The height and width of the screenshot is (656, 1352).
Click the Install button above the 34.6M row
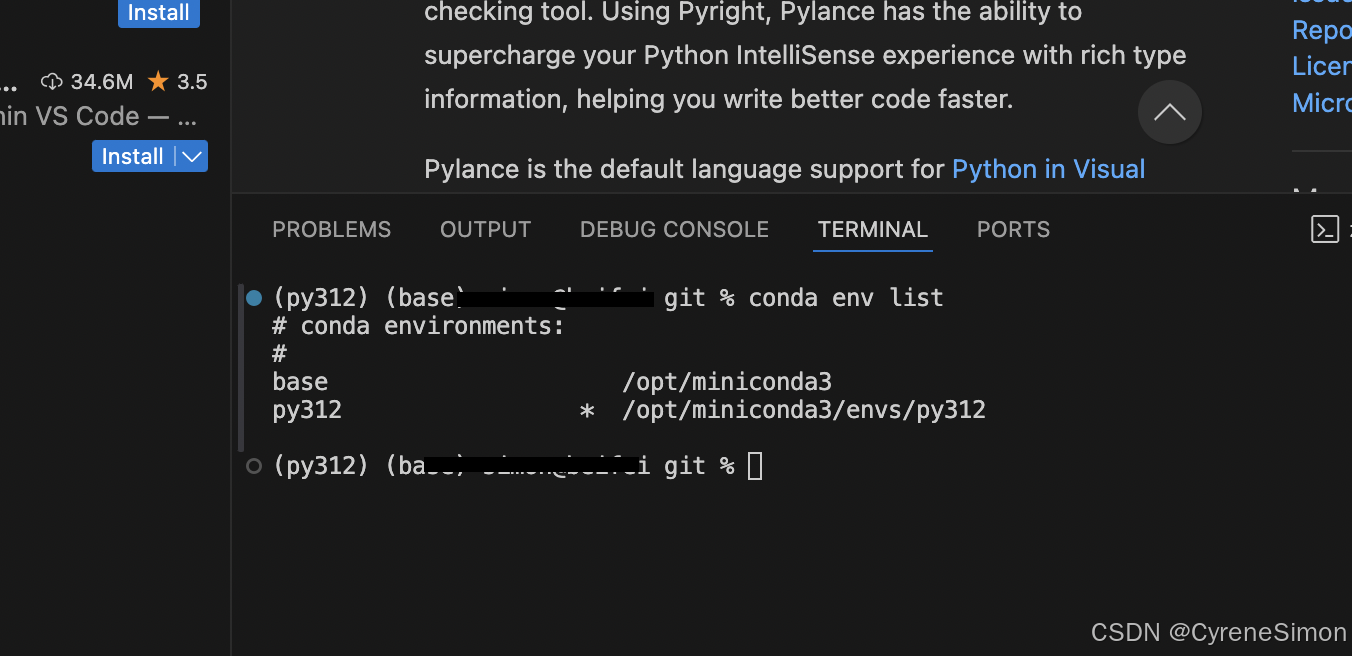point(159,13)
